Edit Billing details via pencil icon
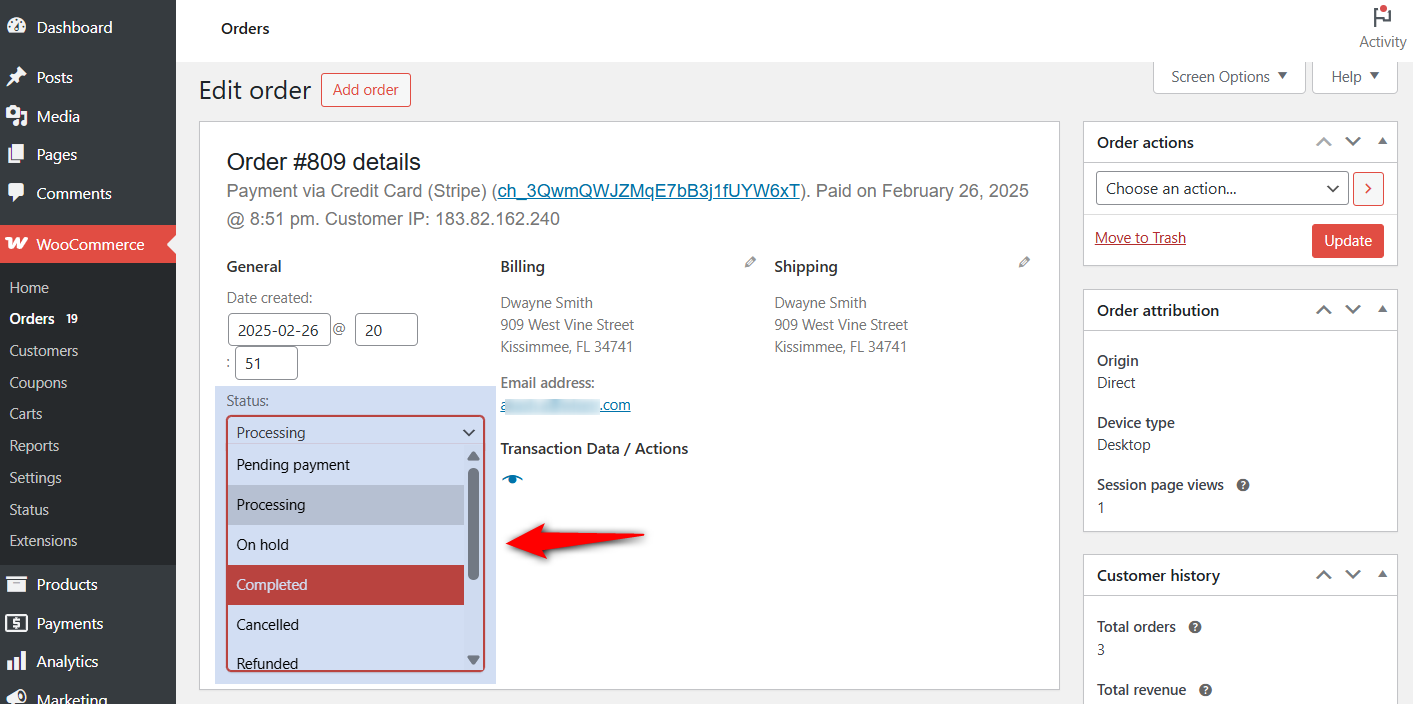 [749, 261]
